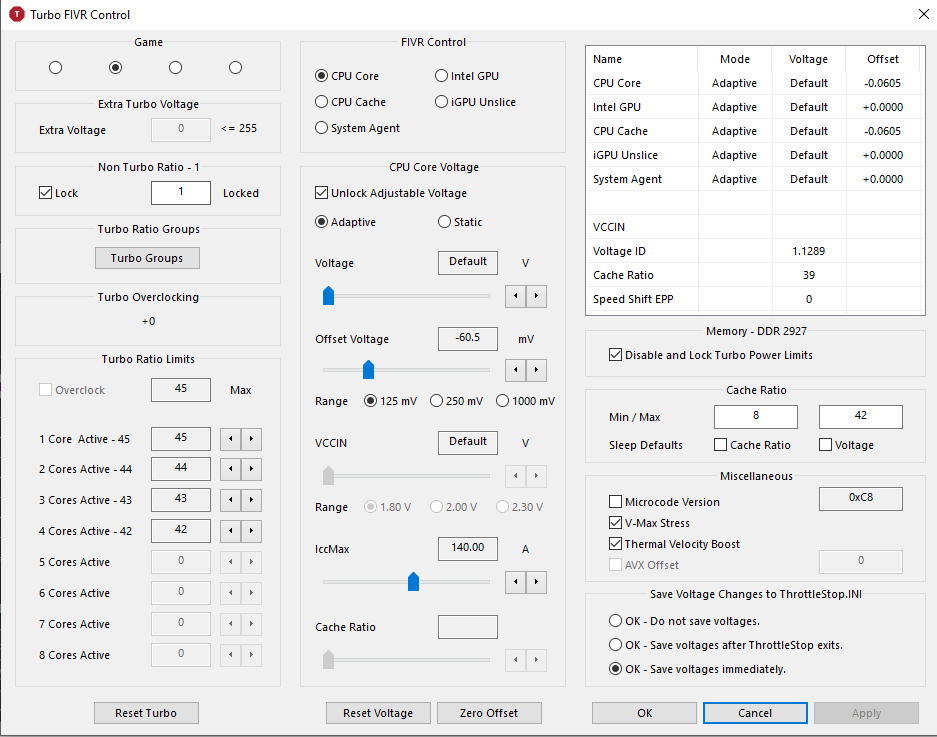Click the Zero Offset button

(x=488, y=713)
